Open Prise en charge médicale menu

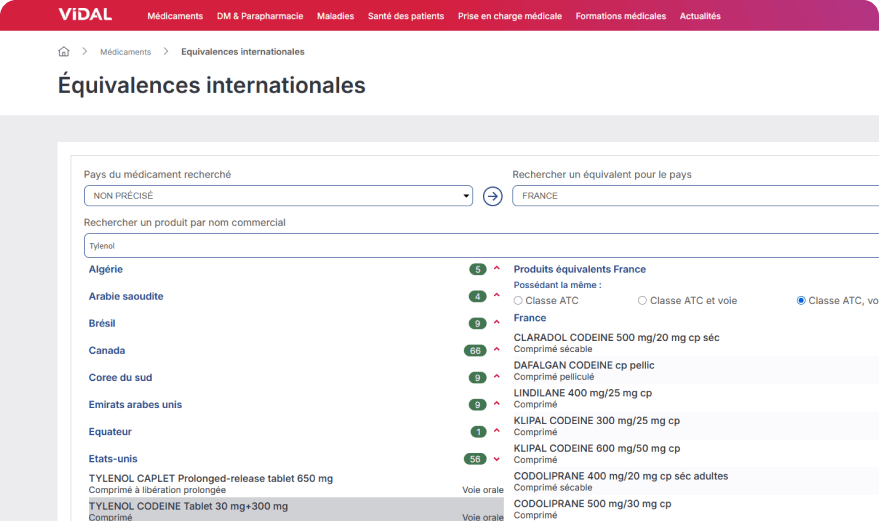[x=510, y=16]
